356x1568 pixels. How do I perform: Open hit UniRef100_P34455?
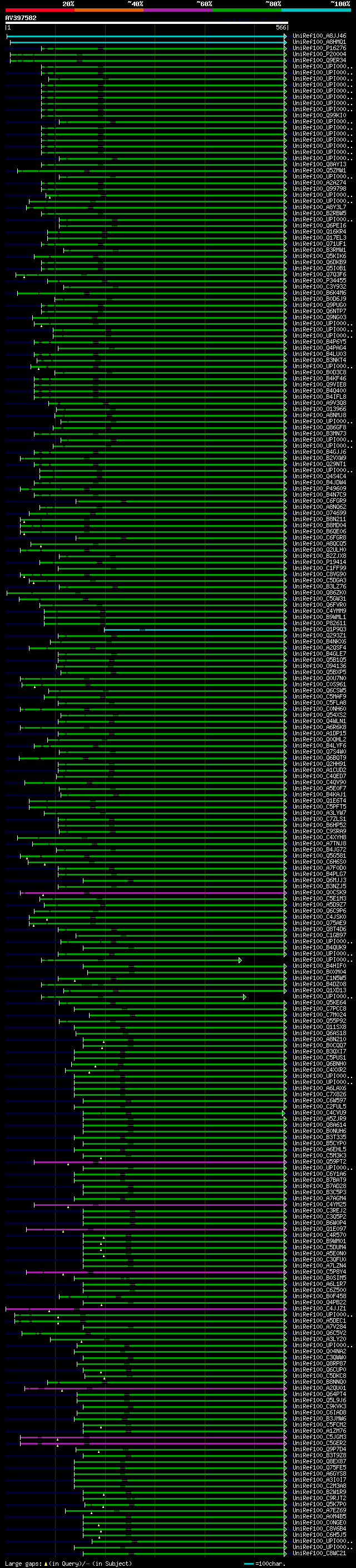(x=319, y=280)
